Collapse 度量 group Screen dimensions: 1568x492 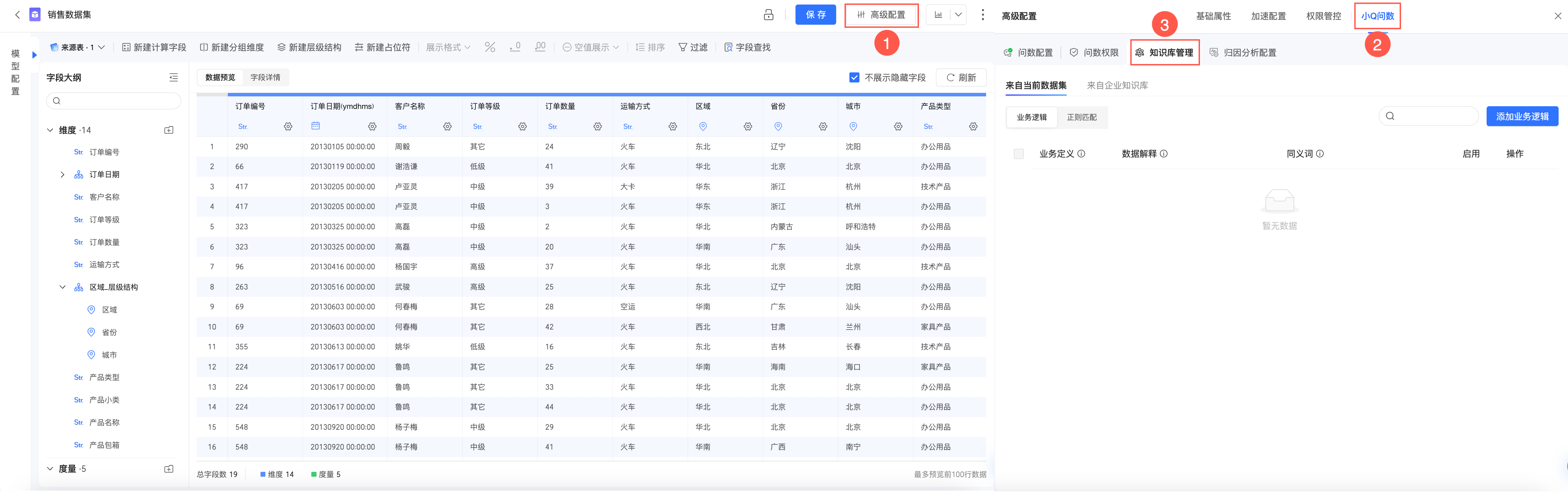click(x=50, y=469)
